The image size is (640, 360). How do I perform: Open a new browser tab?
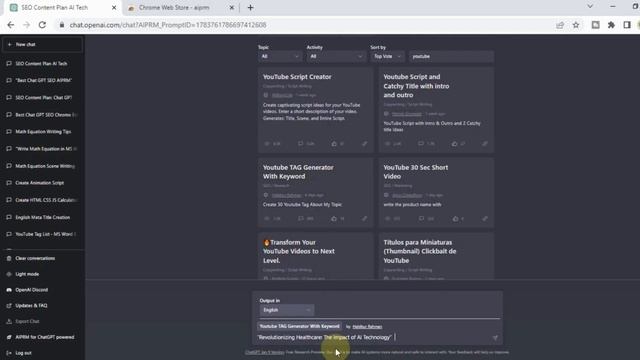(250, 8)
